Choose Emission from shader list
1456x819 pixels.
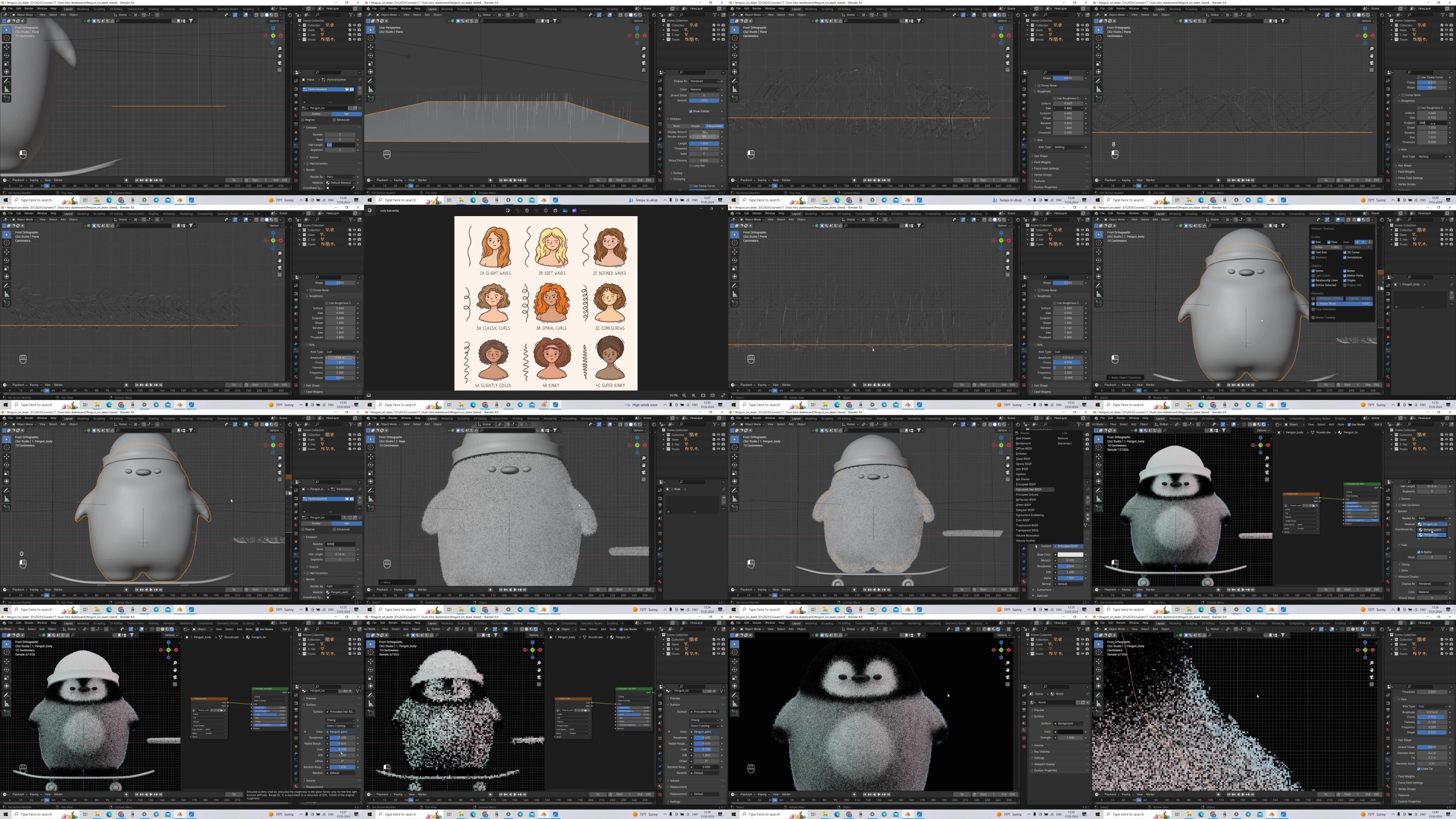(1021, 454)
